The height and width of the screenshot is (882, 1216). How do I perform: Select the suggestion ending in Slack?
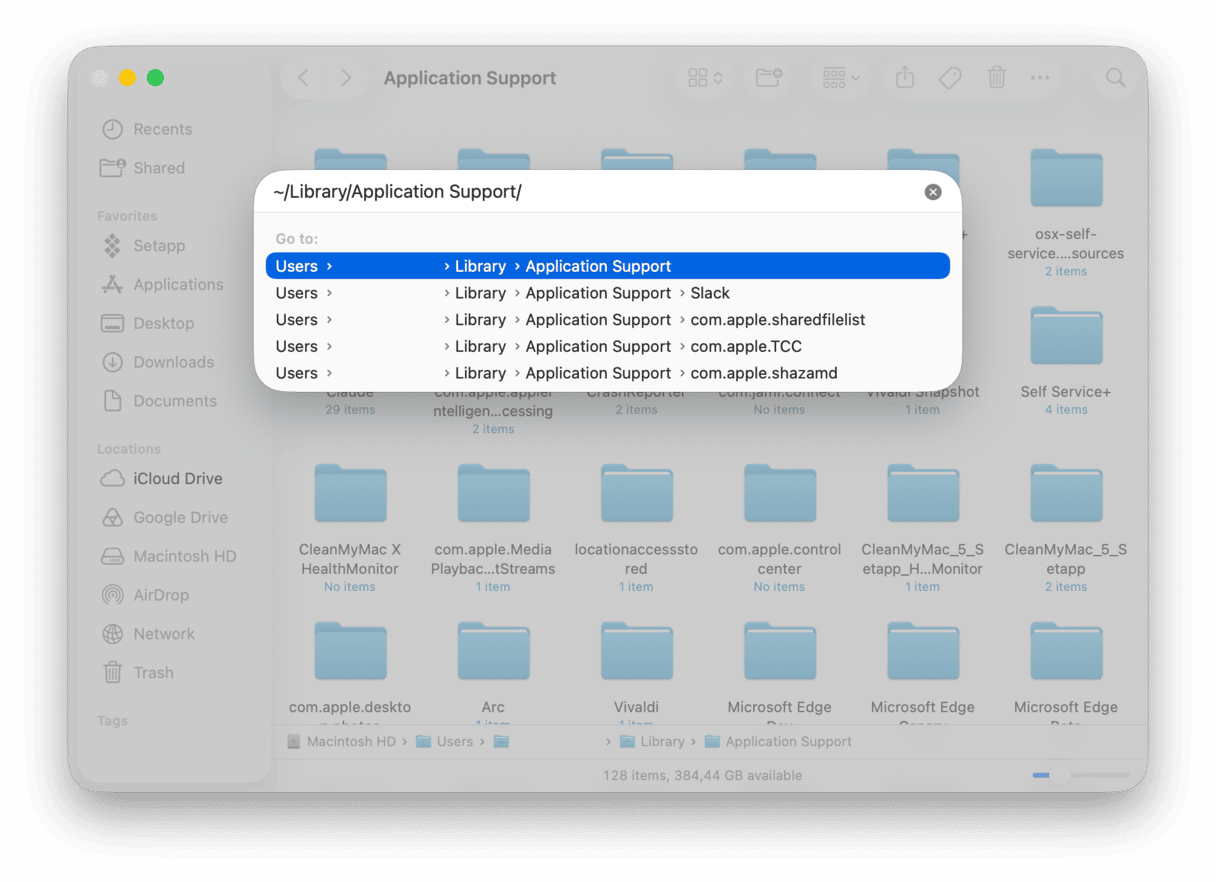coord(608,293)
